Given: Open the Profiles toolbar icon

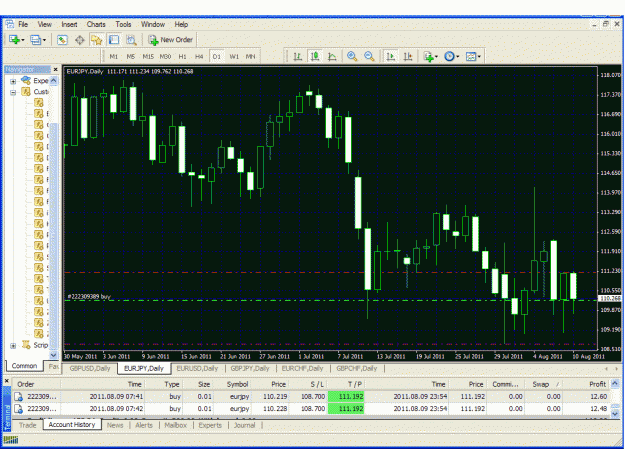Looking at the screenshot, I should pos(35,40).
